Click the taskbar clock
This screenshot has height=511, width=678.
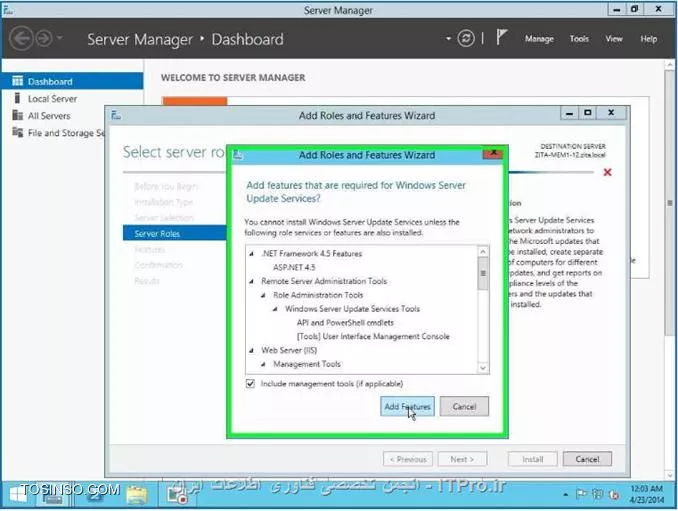click(646, 494)
